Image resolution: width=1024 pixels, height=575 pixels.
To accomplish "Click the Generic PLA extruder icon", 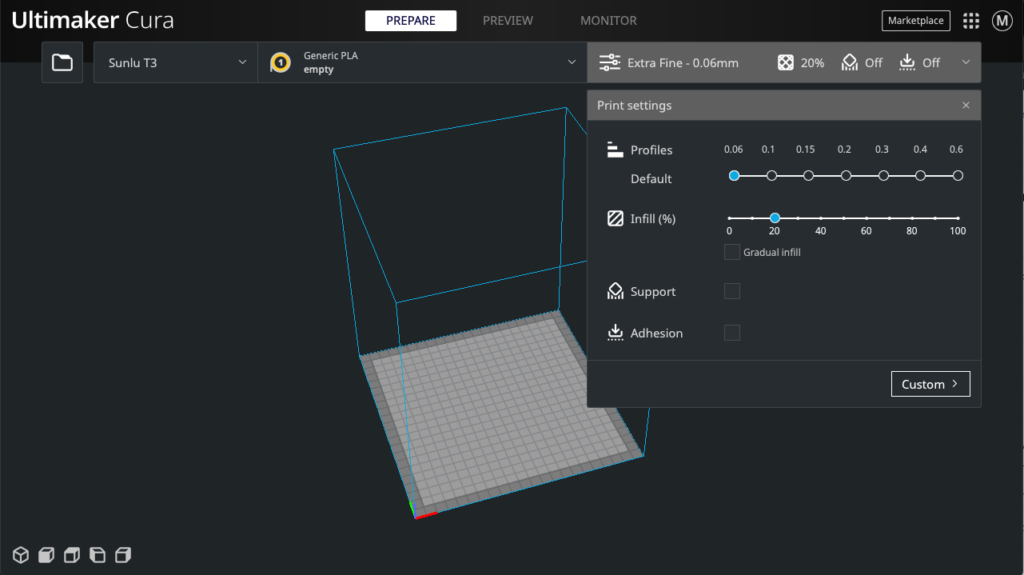I will (x=281, y=63).
